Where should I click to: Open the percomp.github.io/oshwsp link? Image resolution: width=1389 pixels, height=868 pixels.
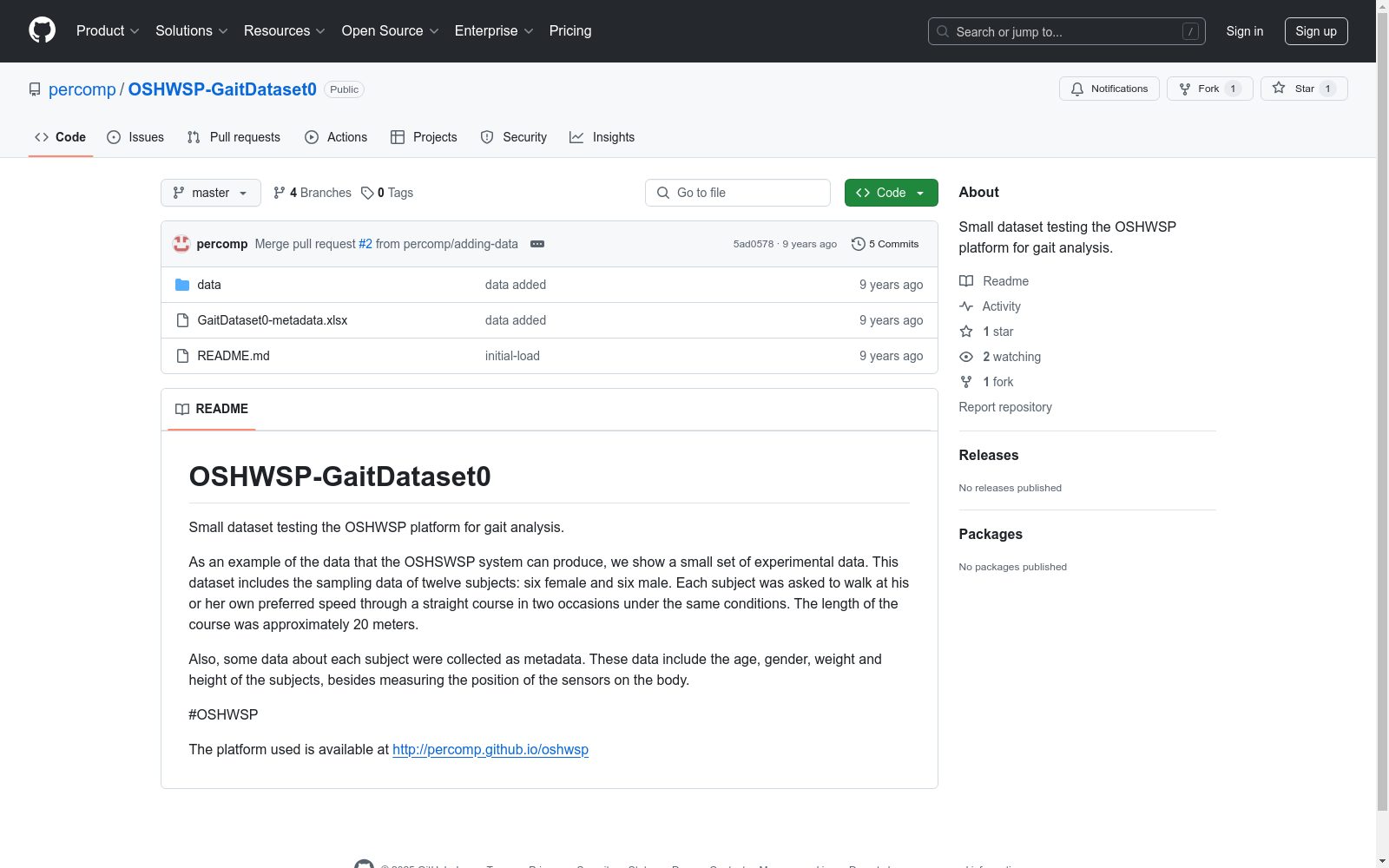pyautogui.click(x=490, y=749)
